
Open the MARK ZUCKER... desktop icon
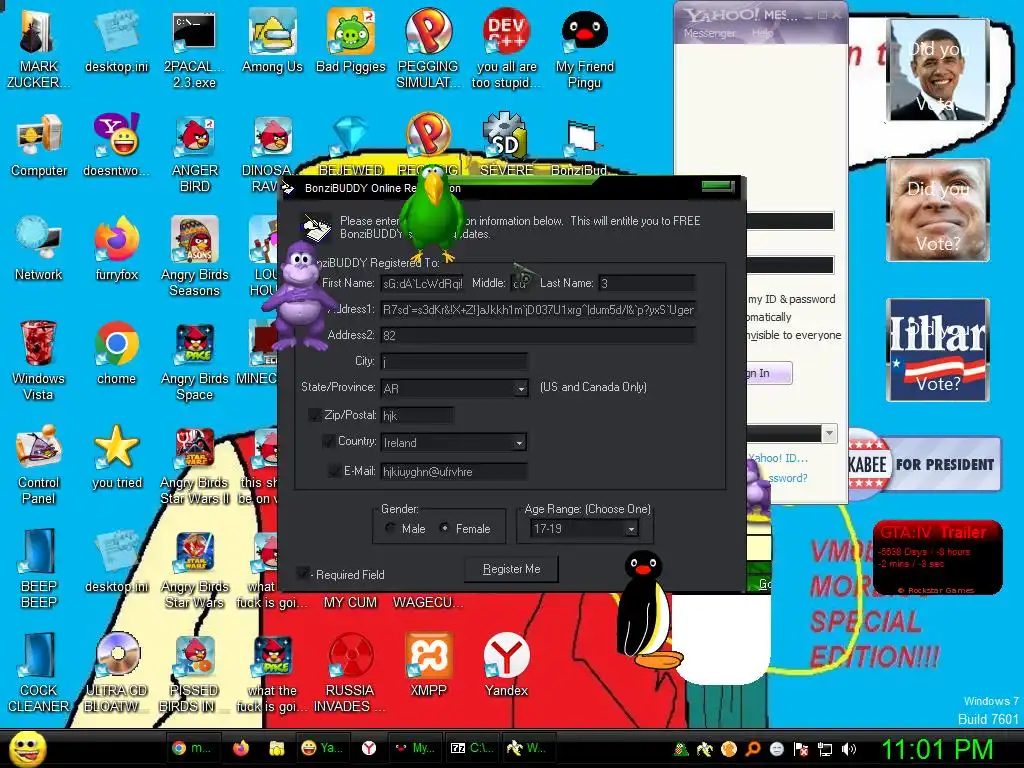pos(38,48)
